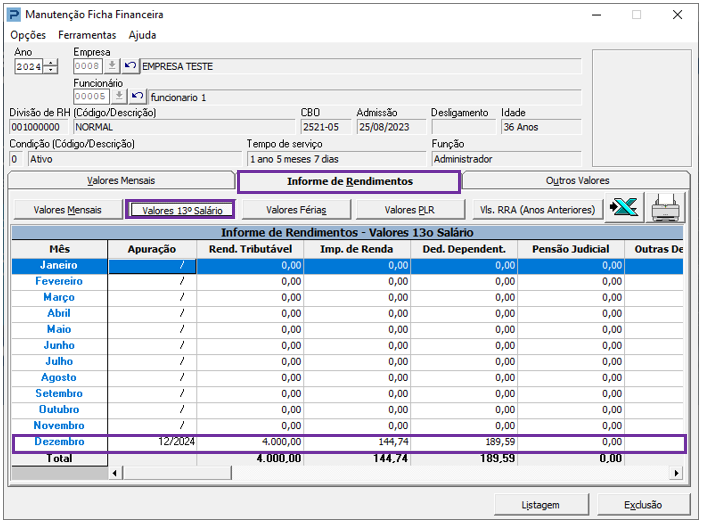Open the Funcionário lookup arrow button
701x522 pixels.
120,97
